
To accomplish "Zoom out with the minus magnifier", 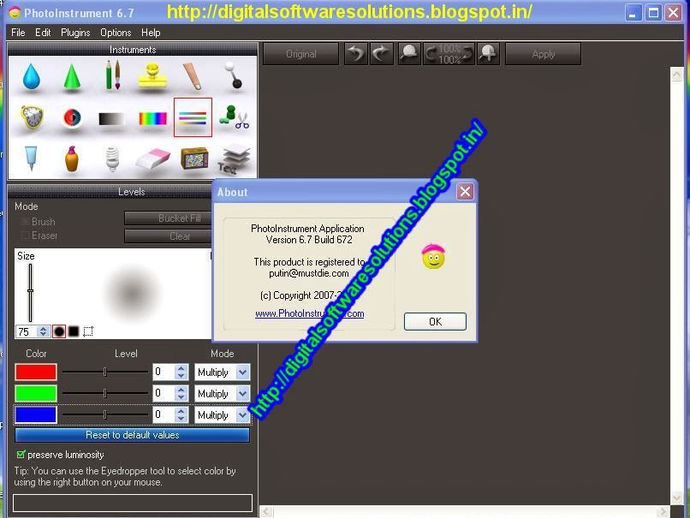I will pyautogui.click(x=409, y=54).
